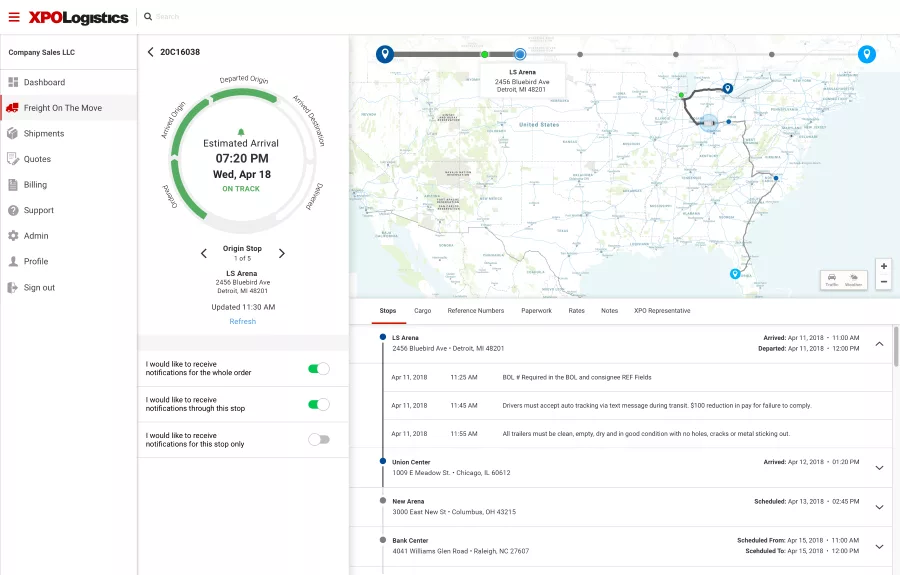This screenshot has width=900, height=575.
Task: Show the Traffic layer on the map
Action: 832,280
